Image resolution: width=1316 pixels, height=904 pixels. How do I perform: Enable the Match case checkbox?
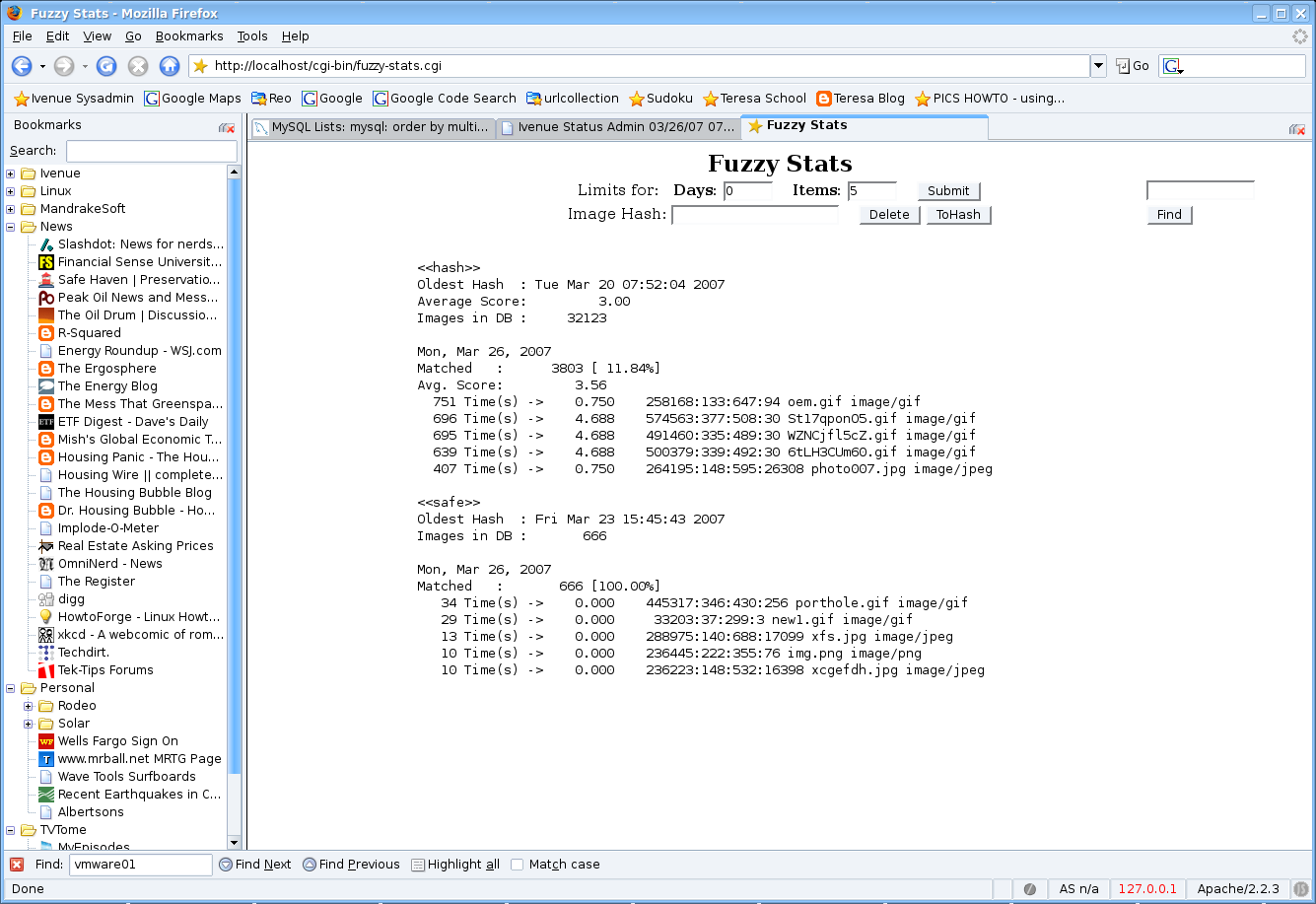(518, 865)
